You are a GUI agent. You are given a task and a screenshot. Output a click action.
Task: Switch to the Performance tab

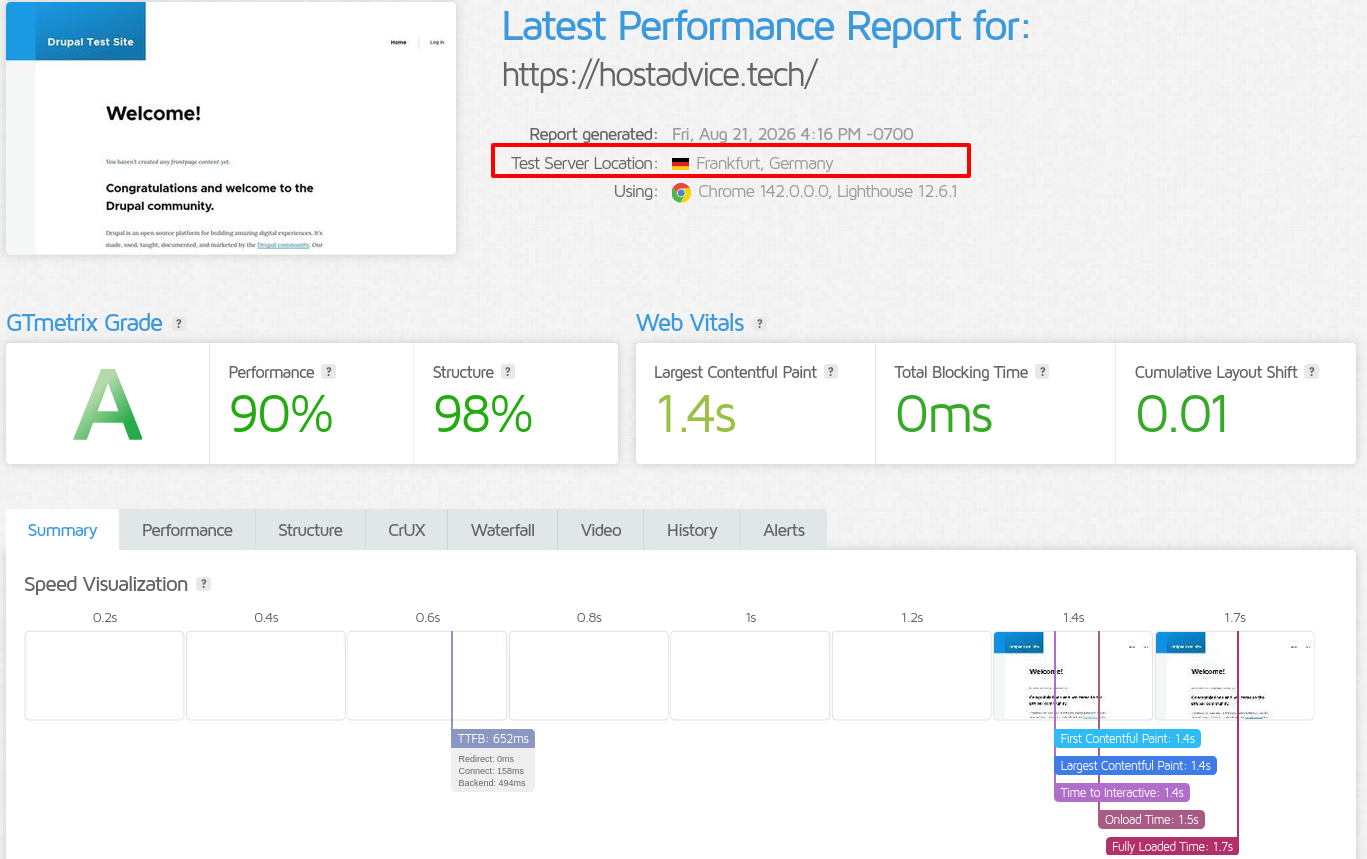[x=187, y=530]
